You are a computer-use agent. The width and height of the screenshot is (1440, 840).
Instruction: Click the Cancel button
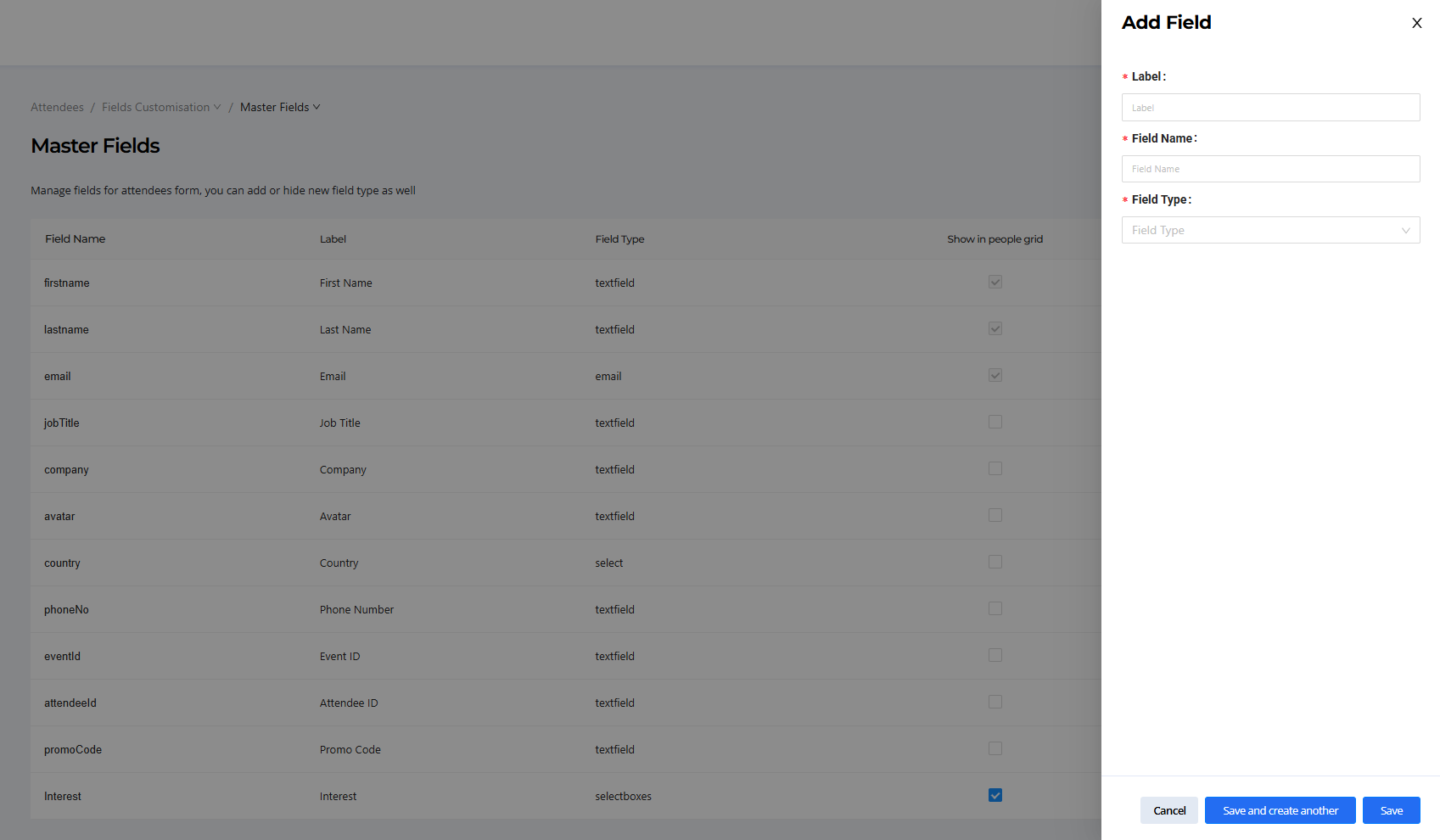pos(1168,810)
